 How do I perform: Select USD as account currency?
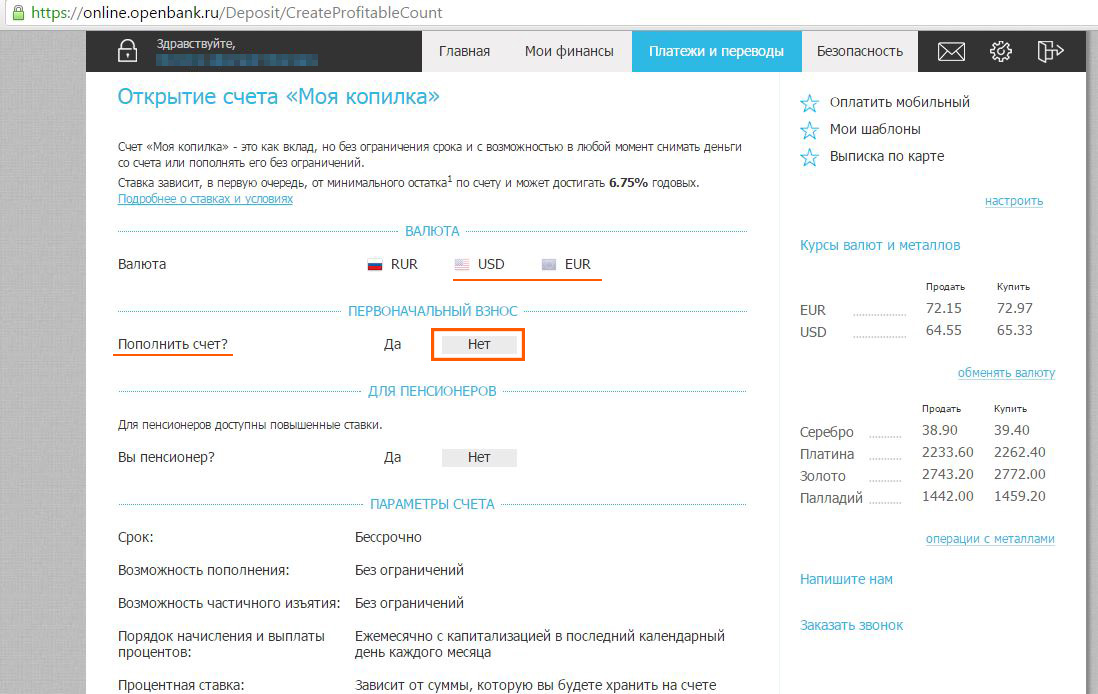tap(479, 265)
